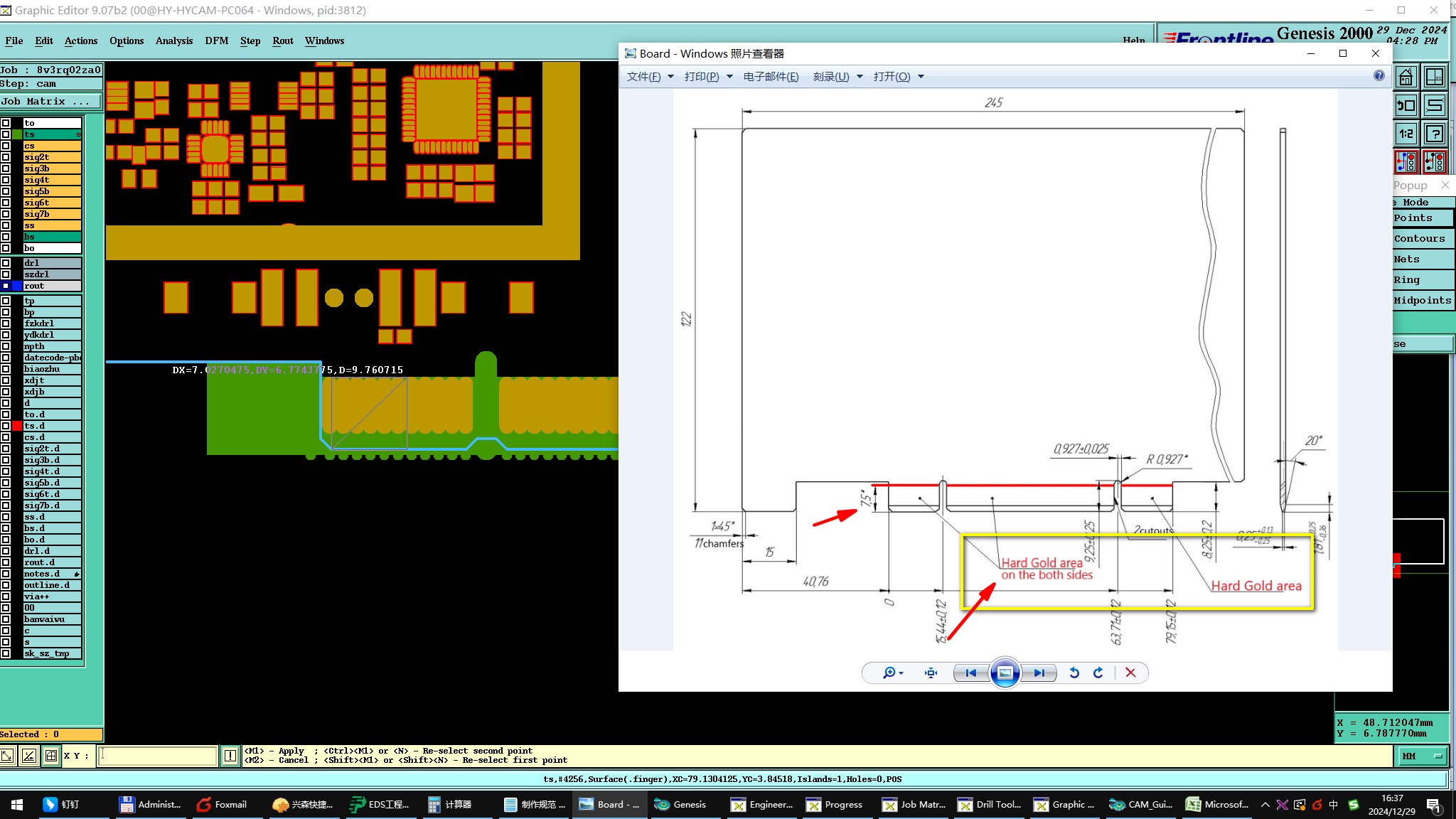Click the previous zoom undo-square icon
The width and height of the screenshot is (1456, 819).
(1406, 105)
